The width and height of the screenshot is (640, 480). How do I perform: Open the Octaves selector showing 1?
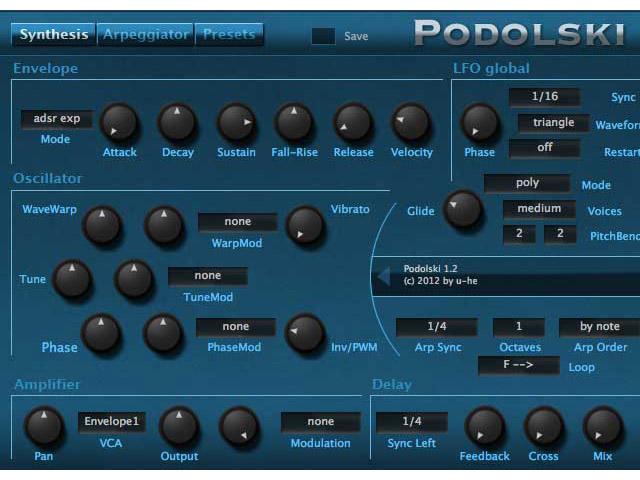coord(519,327)
